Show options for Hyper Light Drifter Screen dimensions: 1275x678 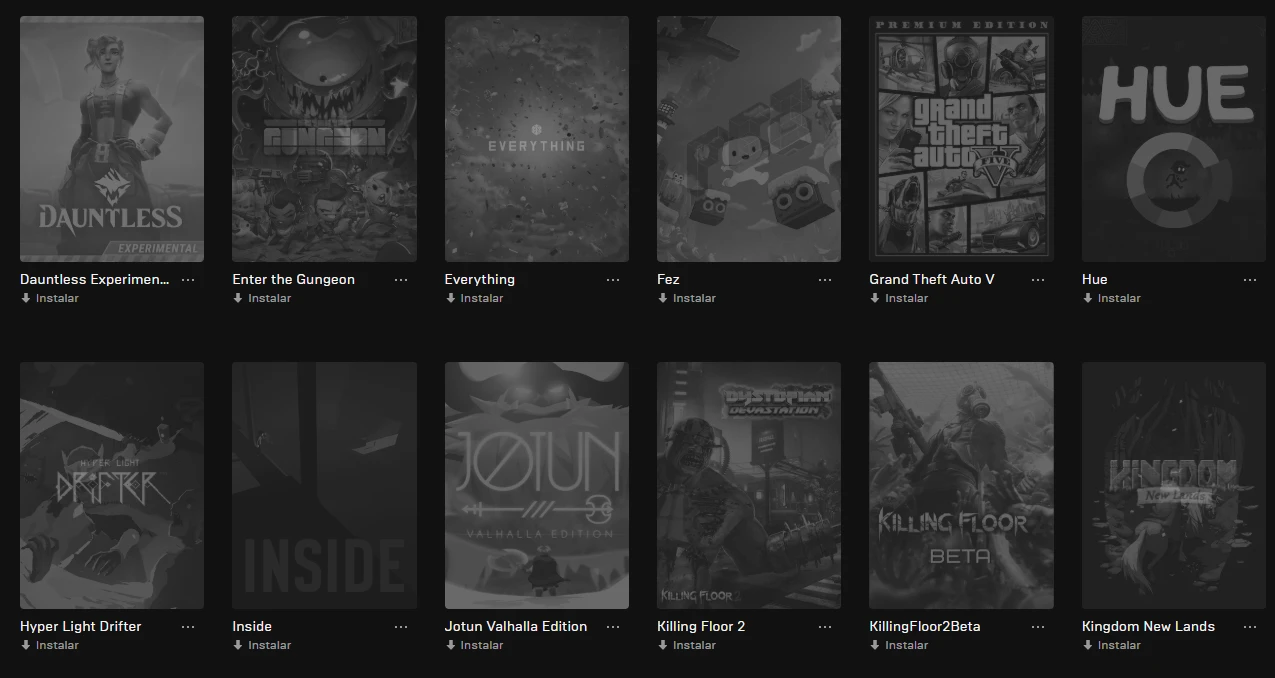click(x=188, y=627)
